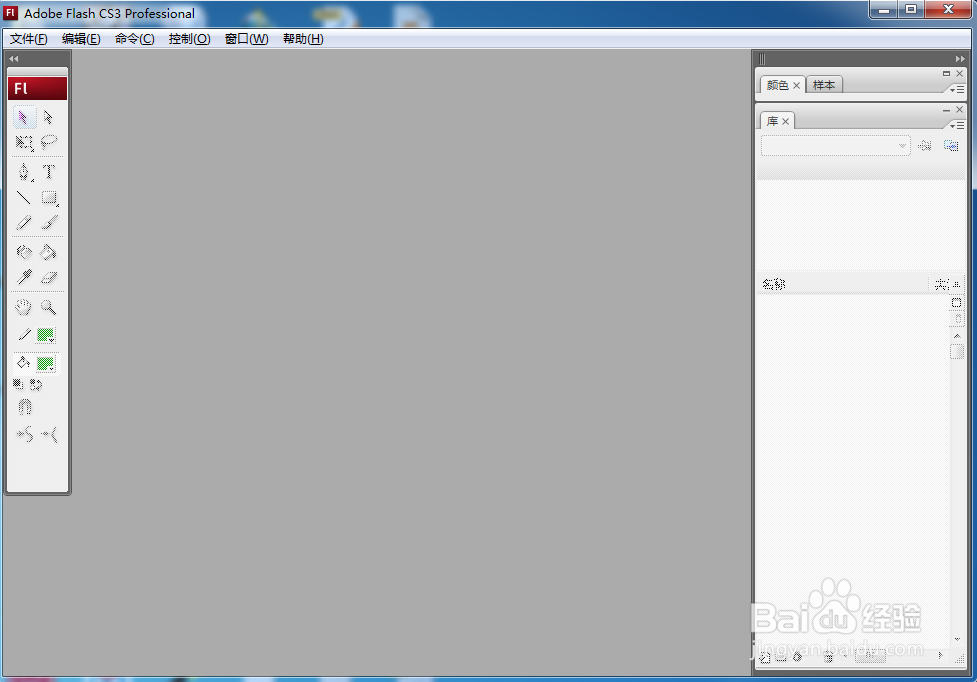This screenshot has height=682, width=977.
Task: Click library horizontal scroll right arrow
Action: [x=940, y=655]
